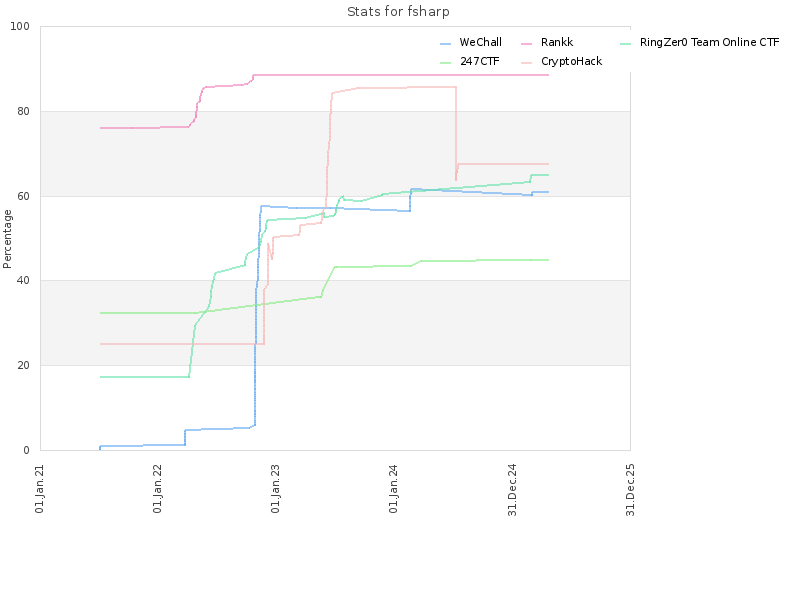Click the 31.Dec.25 date axis label

click(x=630, y=490)
